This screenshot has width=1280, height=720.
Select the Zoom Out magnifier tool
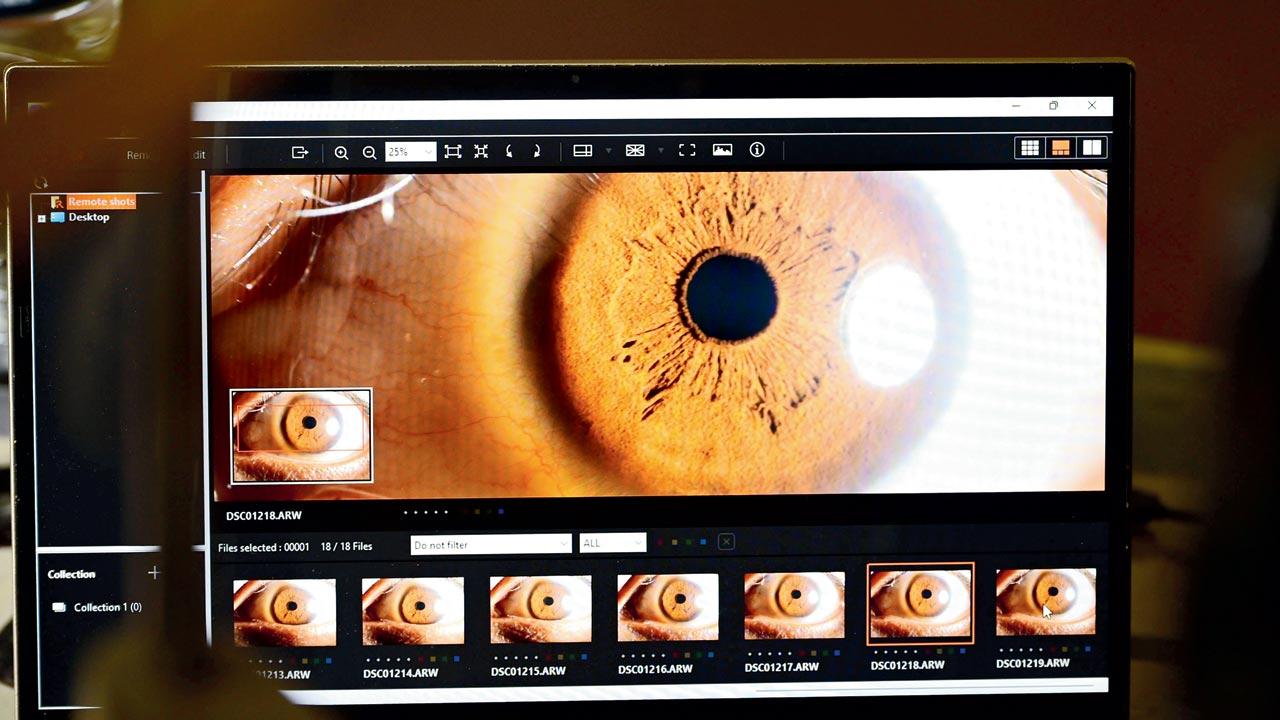(369, 151)
